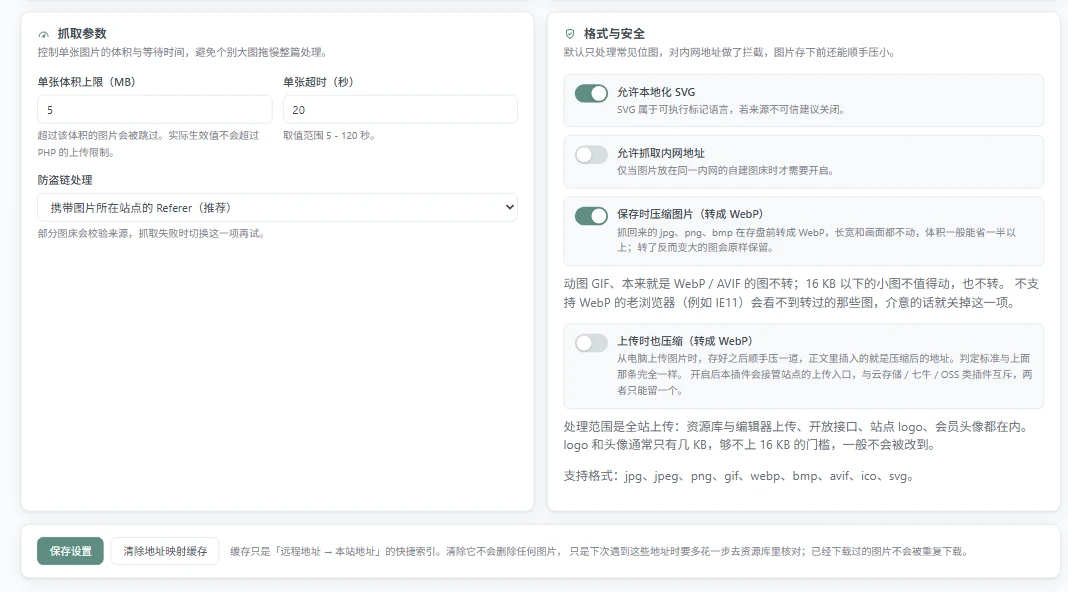Click the description starting 从电脑上传图片时

pos(825,375)
